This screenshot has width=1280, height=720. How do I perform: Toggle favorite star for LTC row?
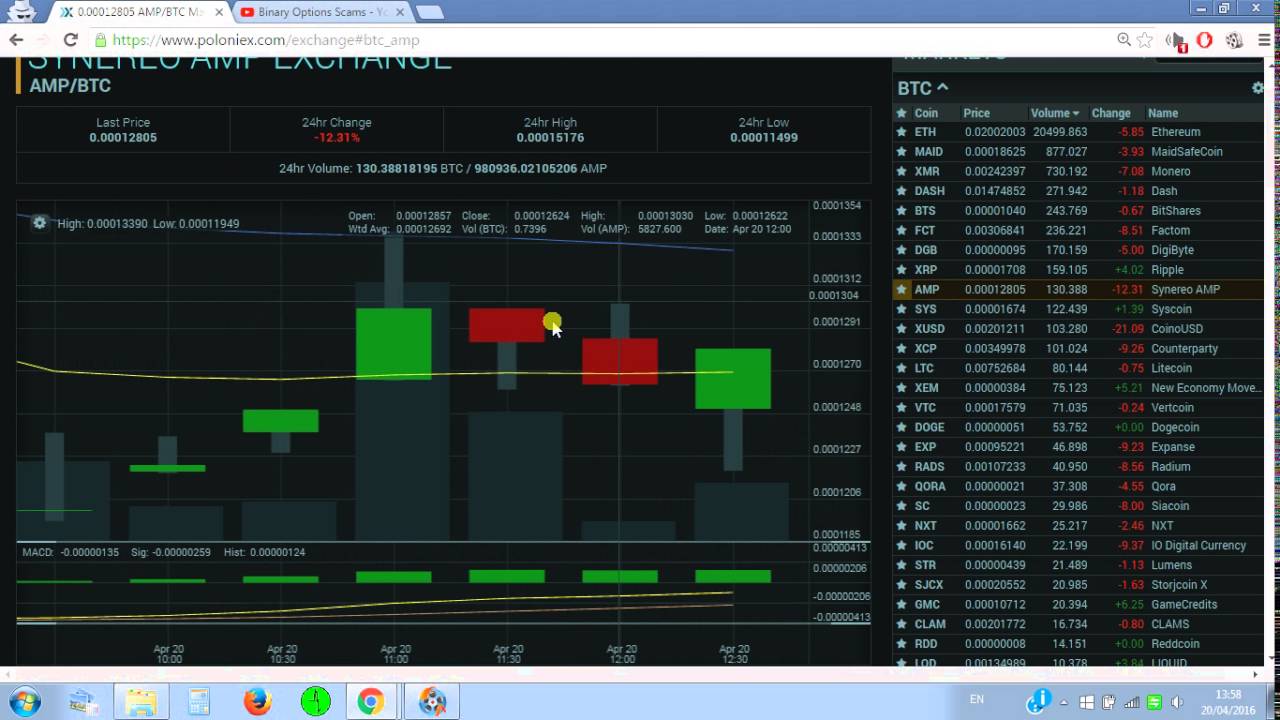[x=902, y=368]
